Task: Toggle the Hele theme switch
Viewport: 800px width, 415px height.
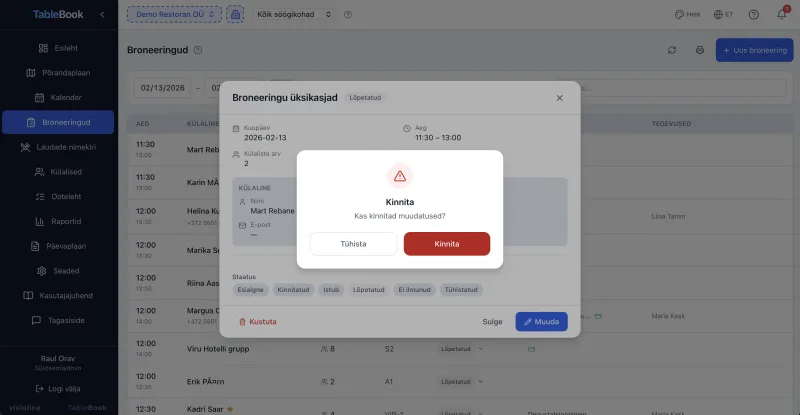Action: 687,15
